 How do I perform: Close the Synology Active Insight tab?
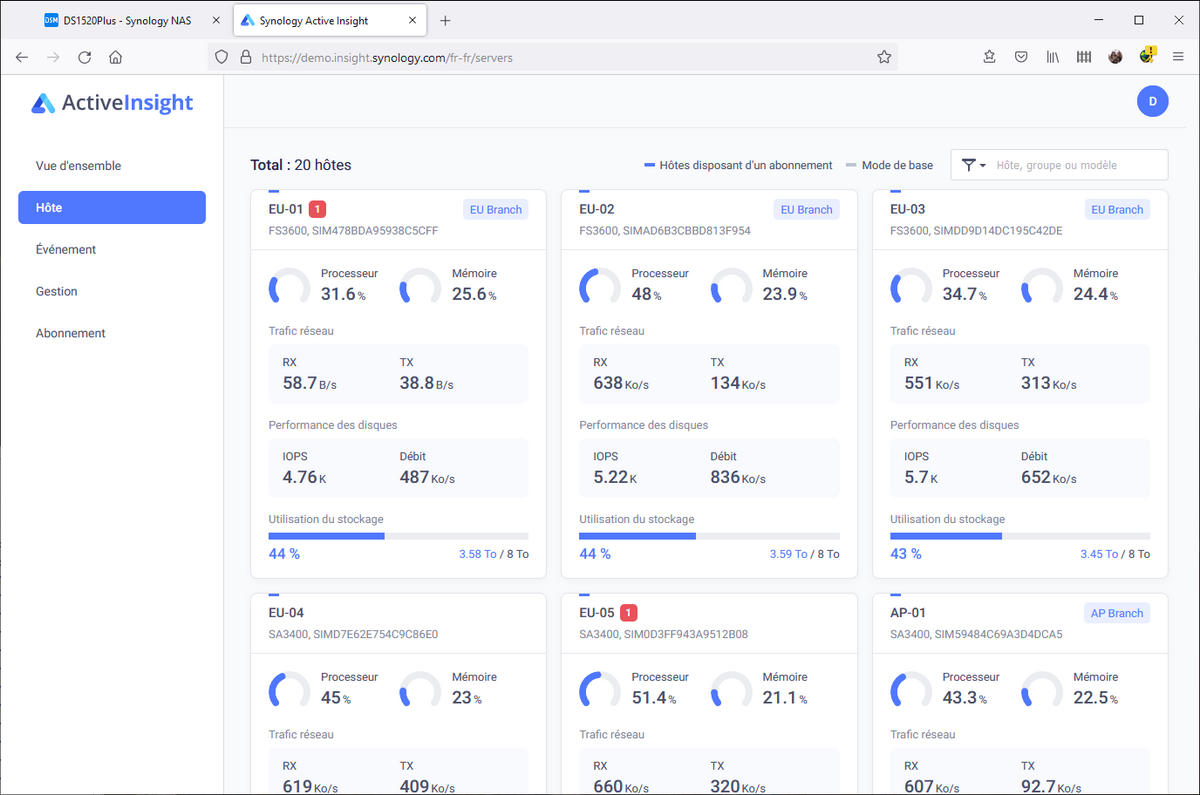(414, 20)
